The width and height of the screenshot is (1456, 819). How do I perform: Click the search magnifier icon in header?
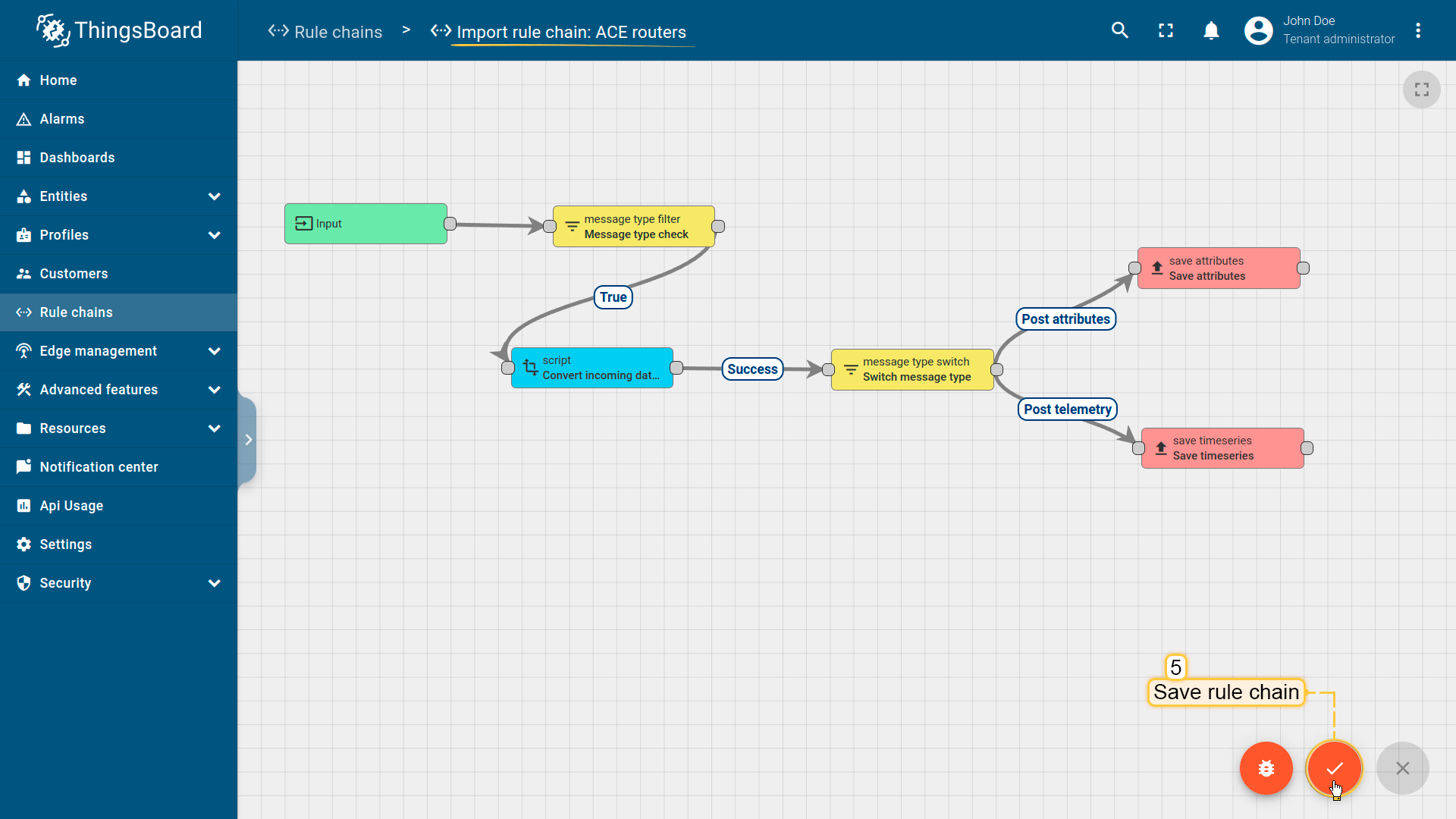(1120, 30)
